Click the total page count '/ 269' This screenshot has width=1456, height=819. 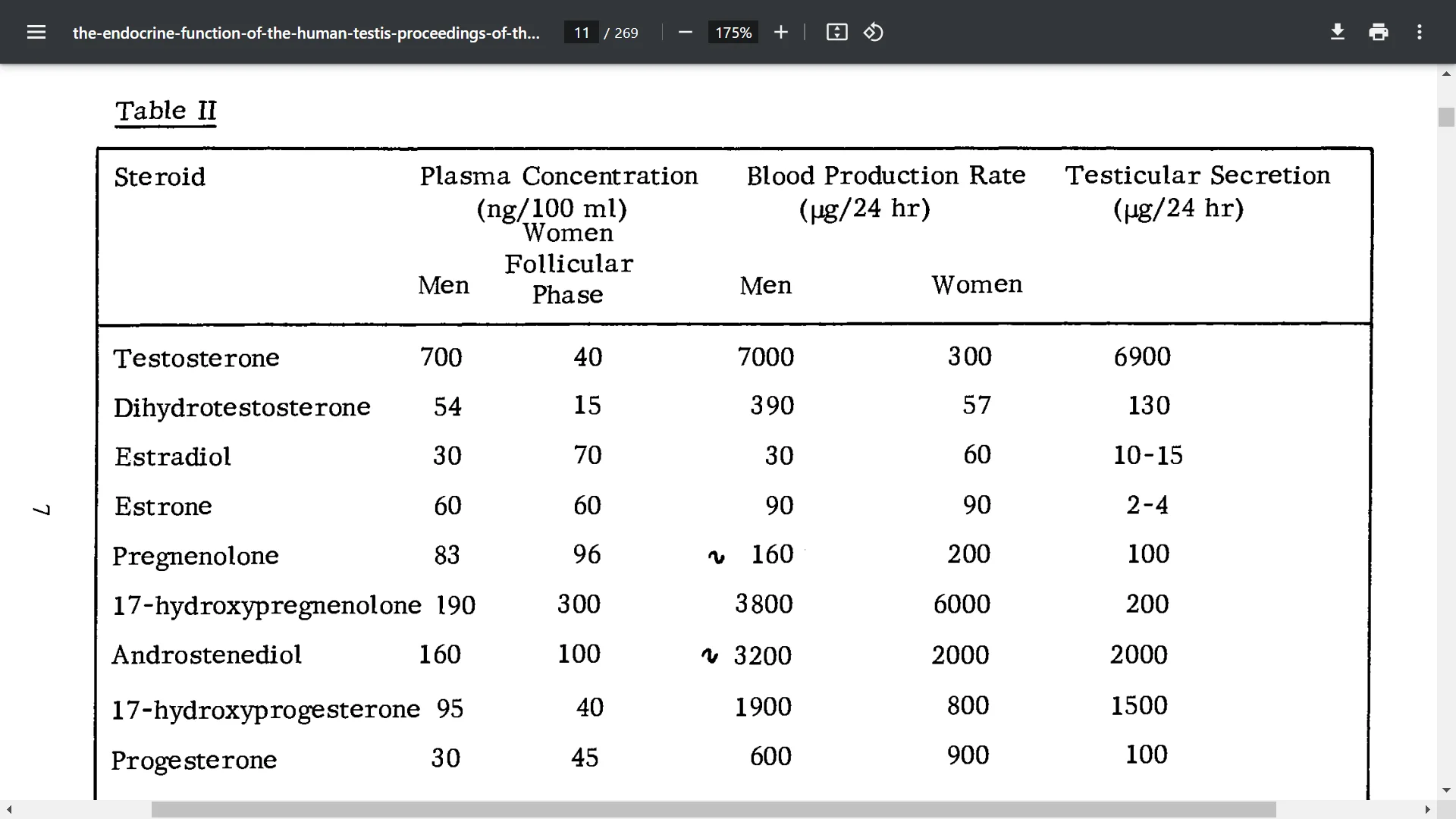pyautogui.click(x=621, y=33)
